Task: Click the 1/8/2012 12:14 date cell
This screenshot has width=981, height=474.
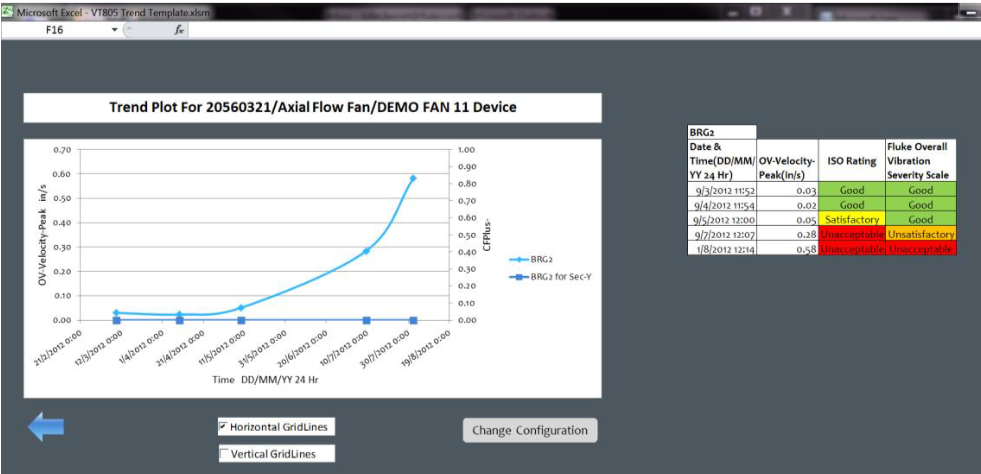Action: 722,248
